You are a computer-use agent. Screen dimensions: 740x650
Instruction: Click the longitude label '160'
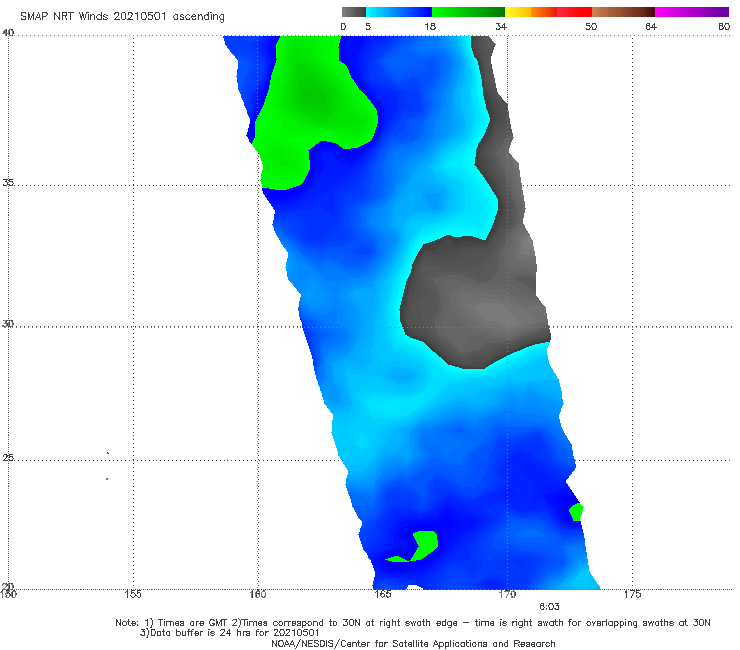click(x=258, y=594)
